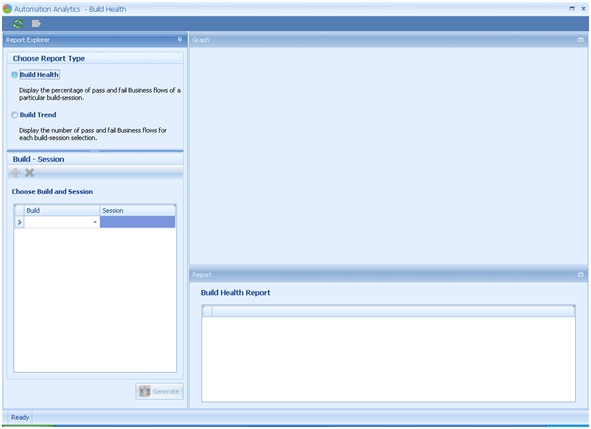
Task: Select the Build Health radio button
Action: coord(14,75)
